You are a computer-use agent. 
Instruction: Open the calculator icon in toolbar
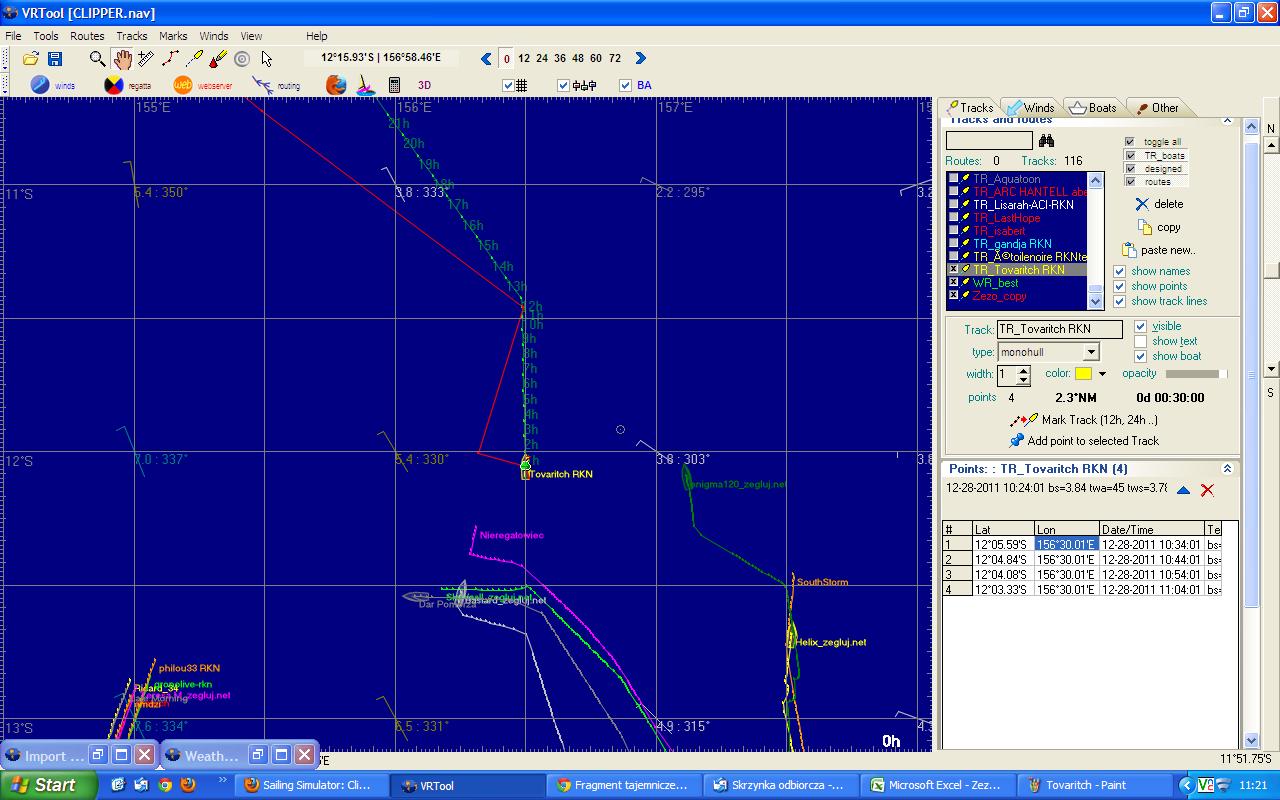pyautogui.click(x=394, y=85)
